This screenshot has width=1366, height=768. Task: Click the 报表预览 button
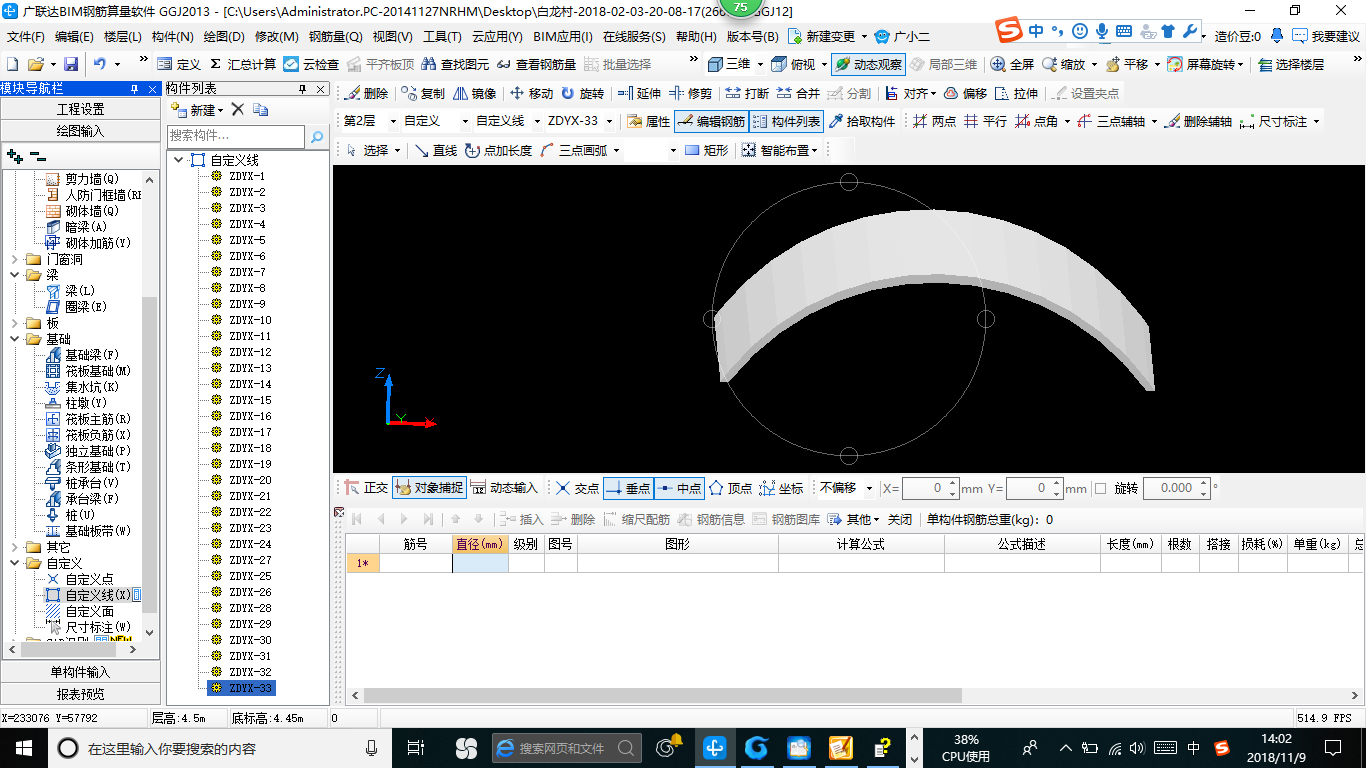(x=80, y=694)
